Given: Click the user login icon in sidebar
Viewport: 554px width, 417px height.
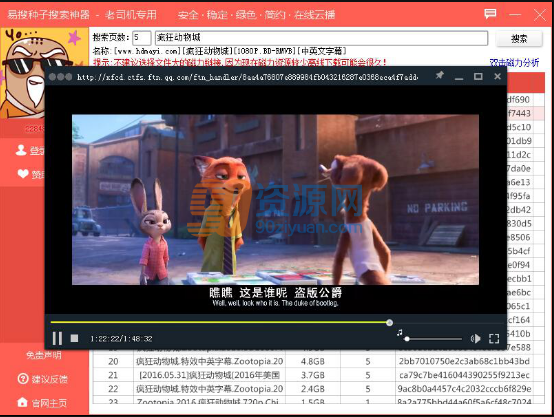Looking at the screenshot, I should [21, 150].
